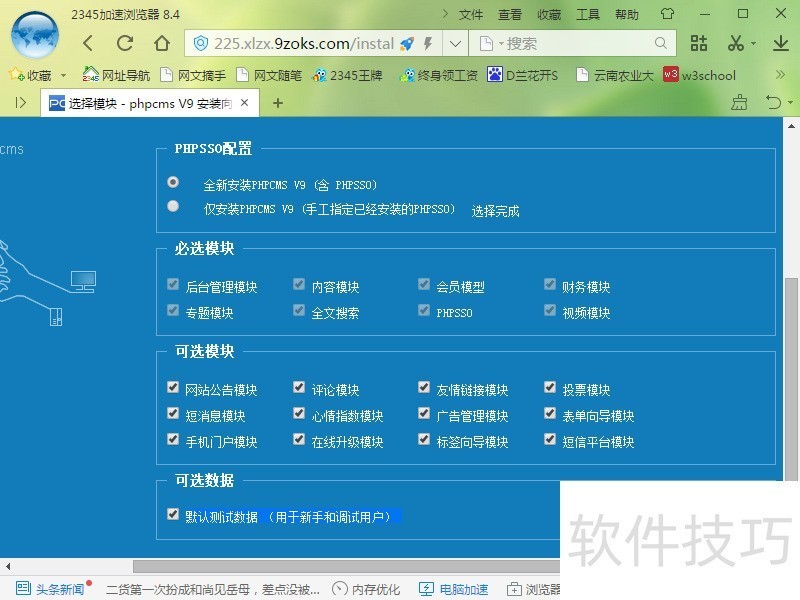Click the scissors screenshot tool icon

tap(736, 43)
